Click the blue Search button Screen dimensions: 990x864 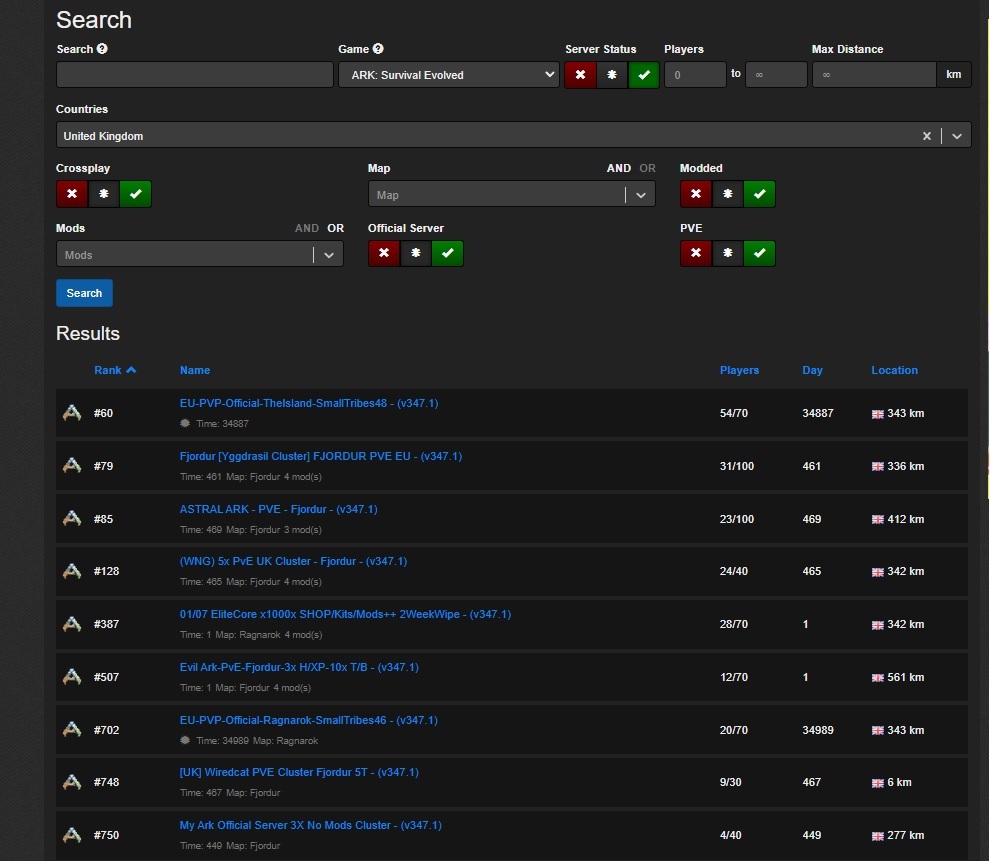tap(84, 293)
